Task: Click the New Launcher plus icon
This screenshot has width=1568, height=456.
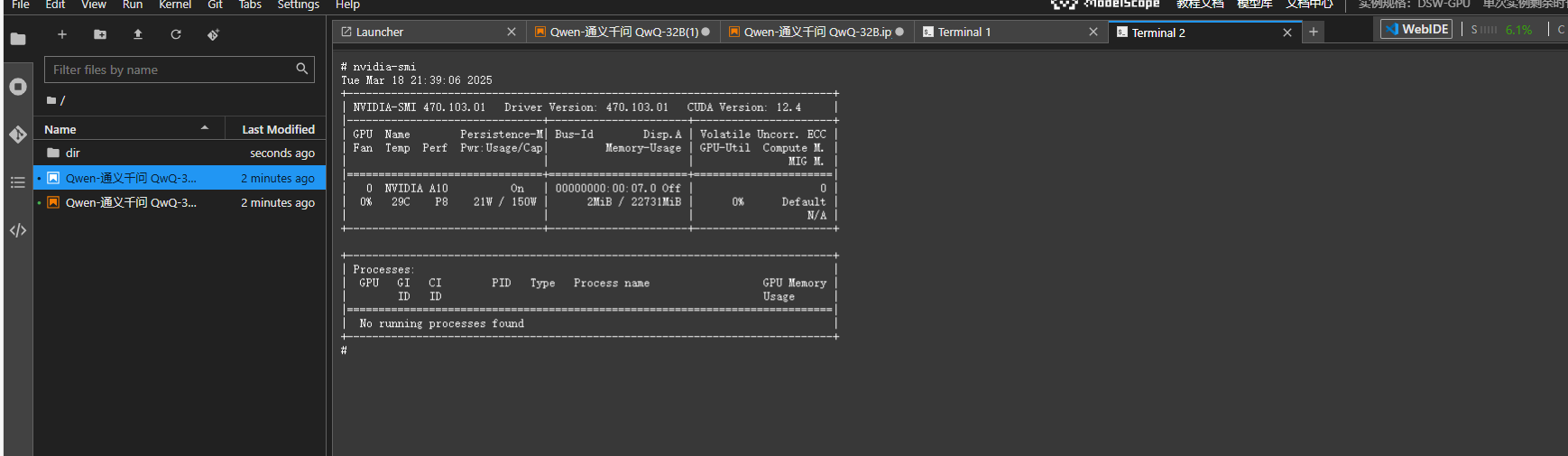Action: click(62, 34)
